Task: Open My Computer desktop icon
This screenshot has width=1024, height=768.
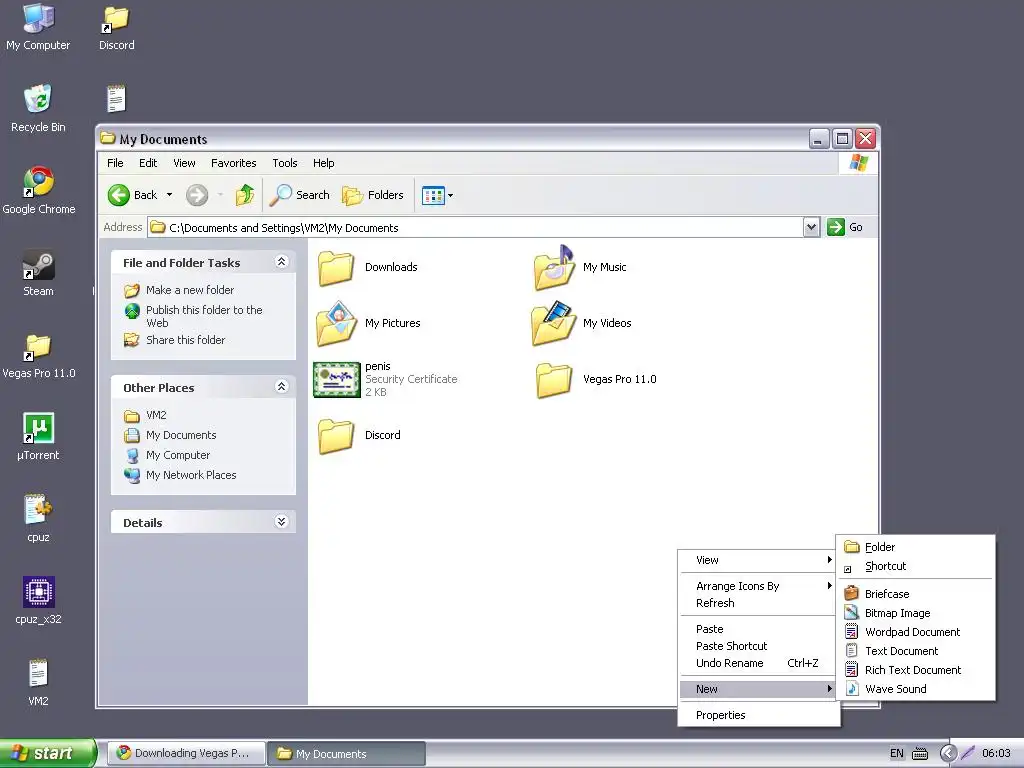Action: click(38, 26)
